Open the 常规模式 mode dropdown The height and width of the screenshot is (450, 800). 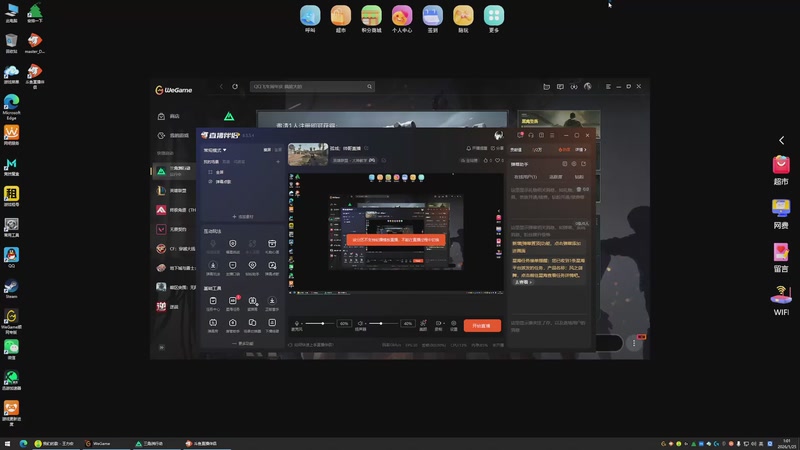215,150
